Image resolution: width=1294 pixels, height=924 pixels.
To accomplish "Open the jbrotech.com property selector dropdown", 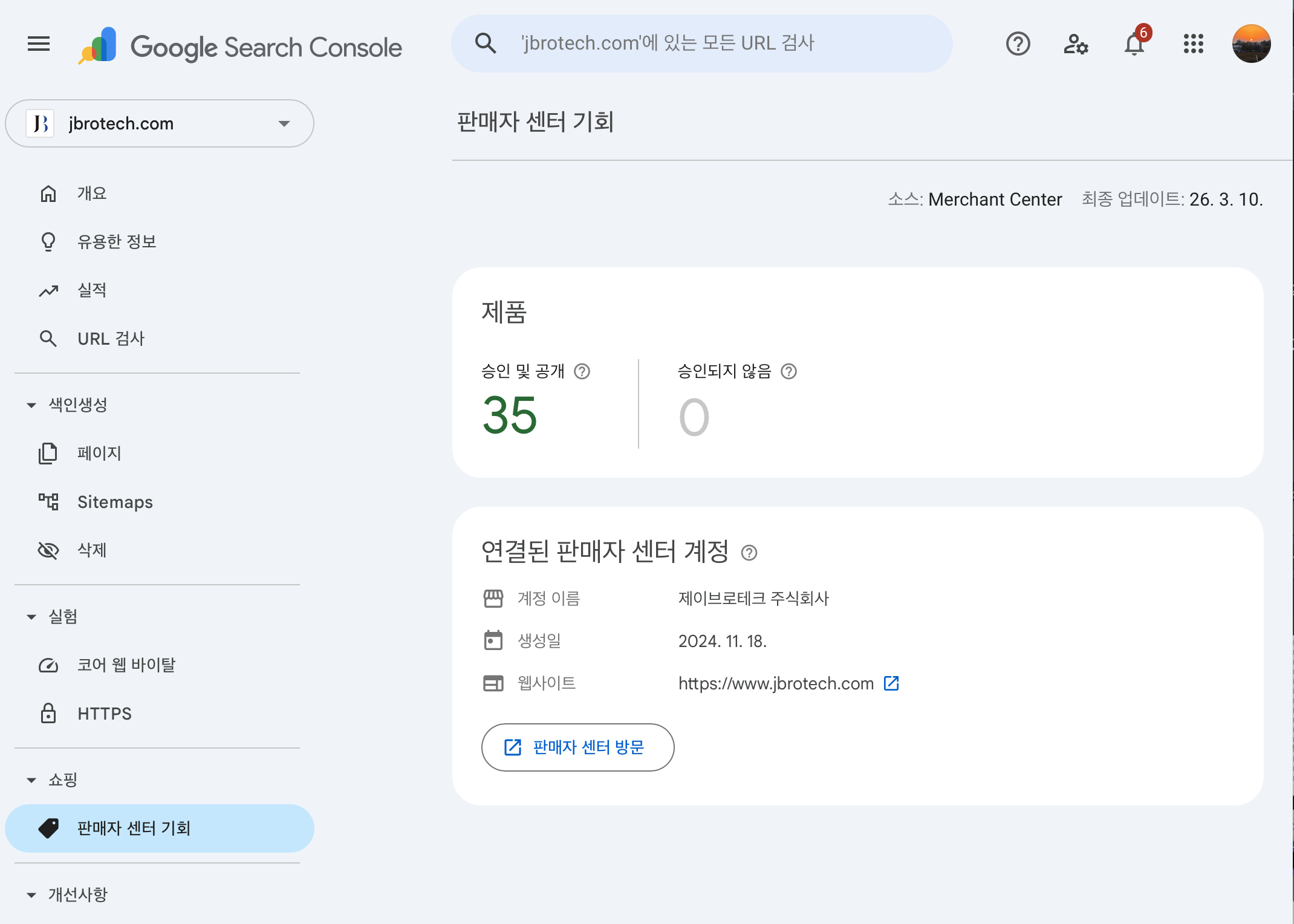I will pos(160,123).
